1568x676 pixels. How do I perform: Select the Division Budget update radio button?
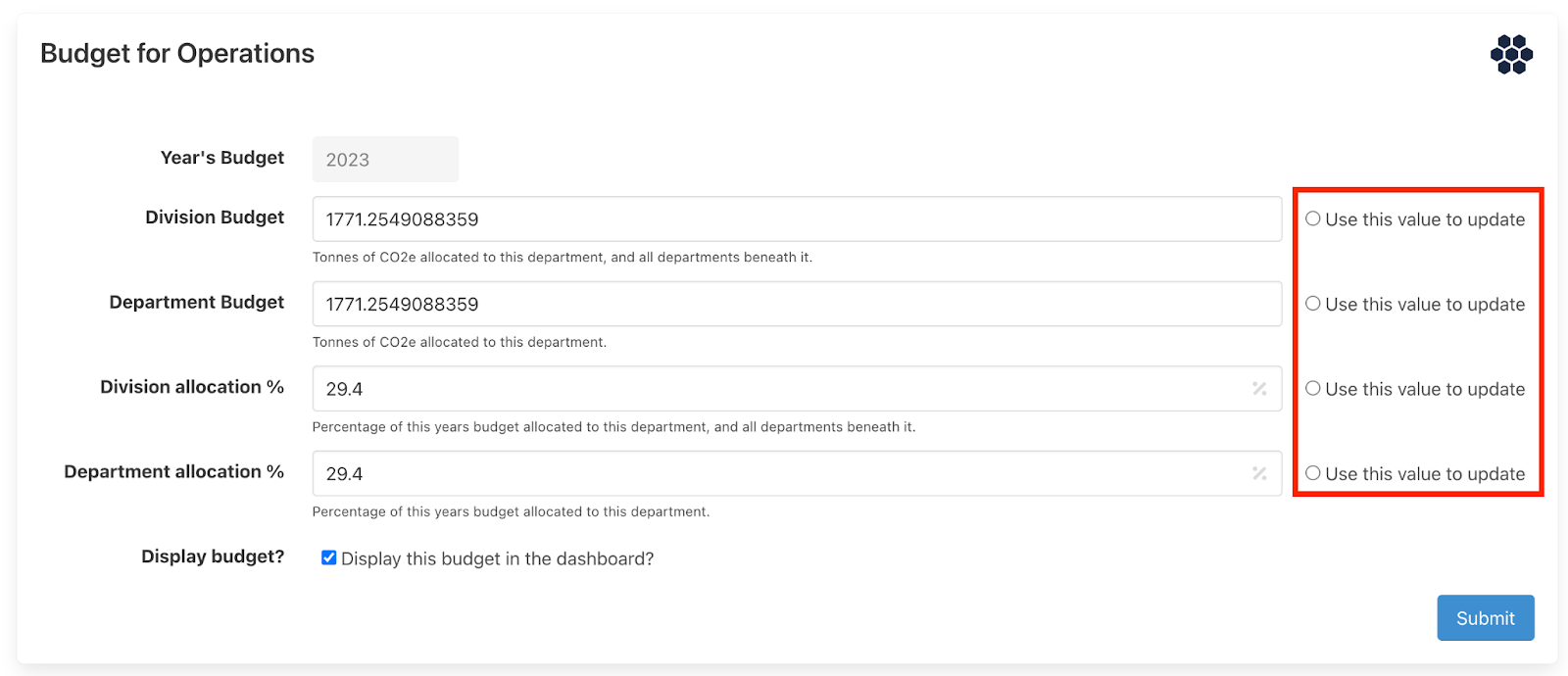click(x=1313, y=219)
